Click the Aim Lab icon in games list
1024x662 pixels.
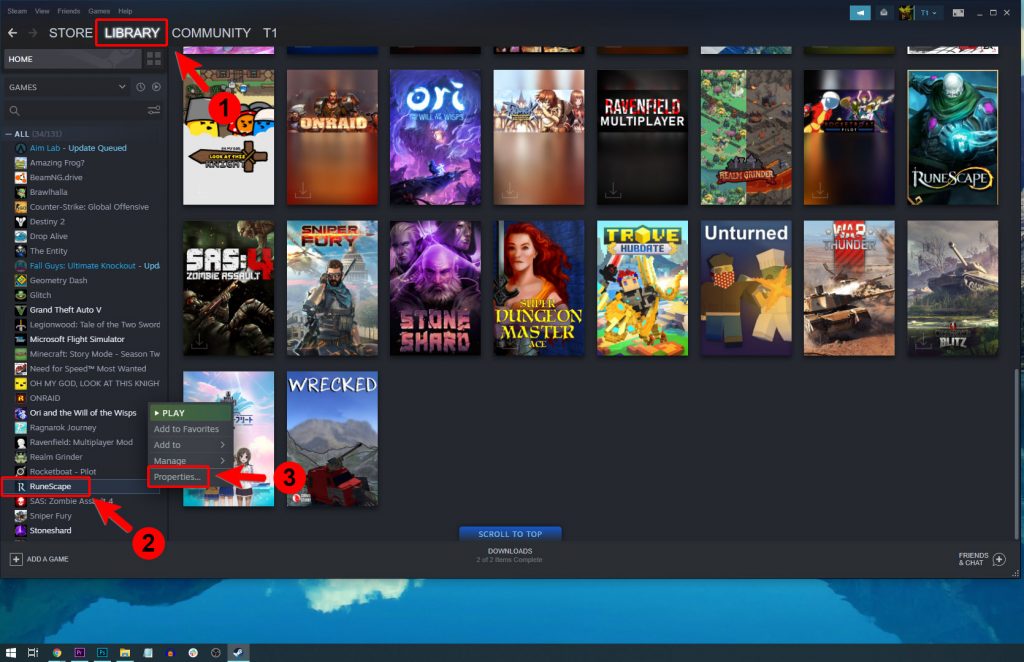tap(21, 148)
